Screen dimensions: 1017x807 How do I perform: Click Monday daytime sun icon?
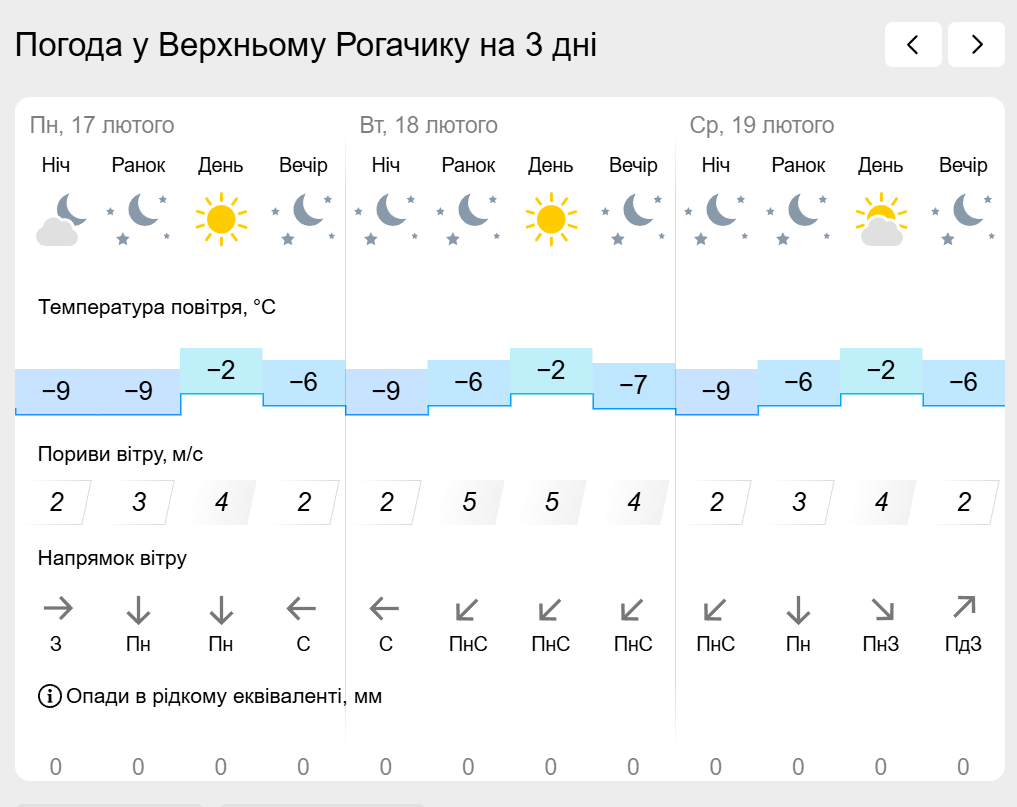(221, 219)
